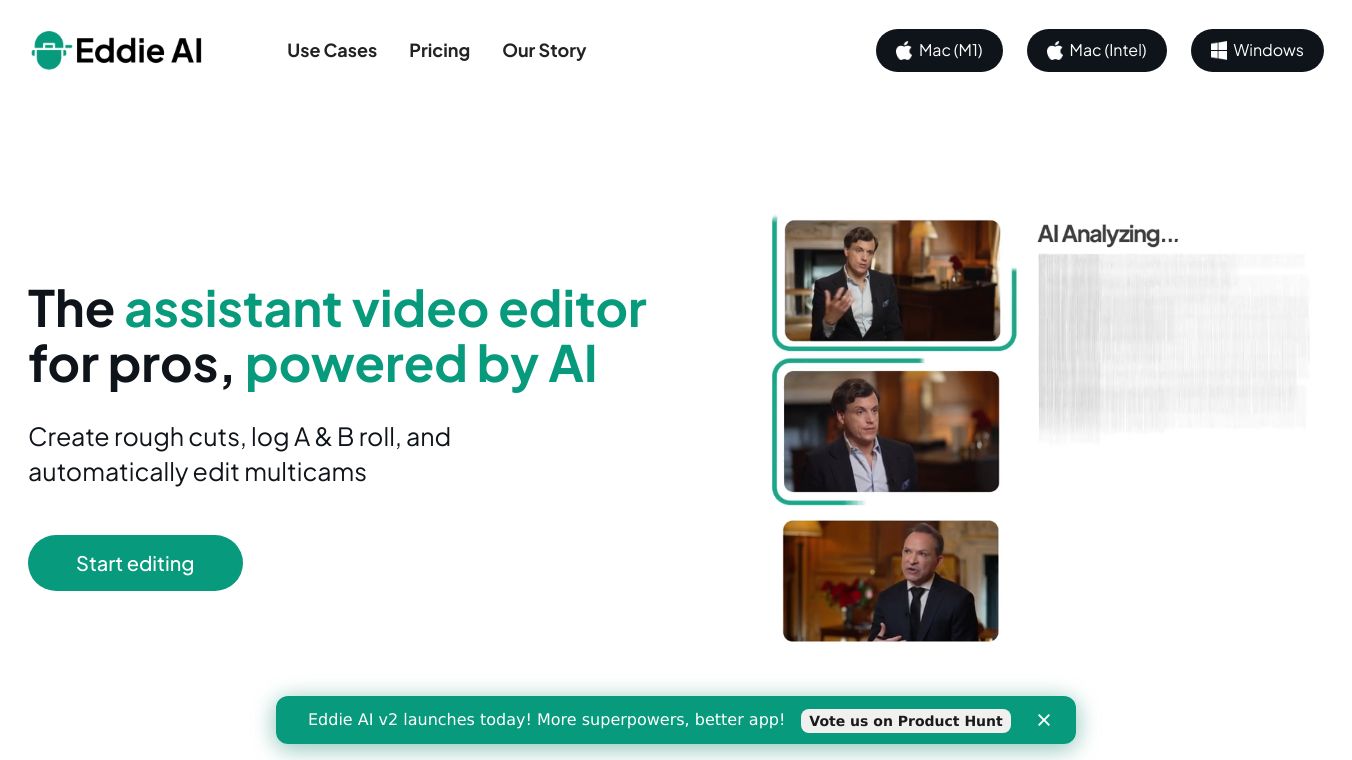This screenshot has width=1352, height=760.
Task: Click the Start editing button
Action: [x=135, y=563]
